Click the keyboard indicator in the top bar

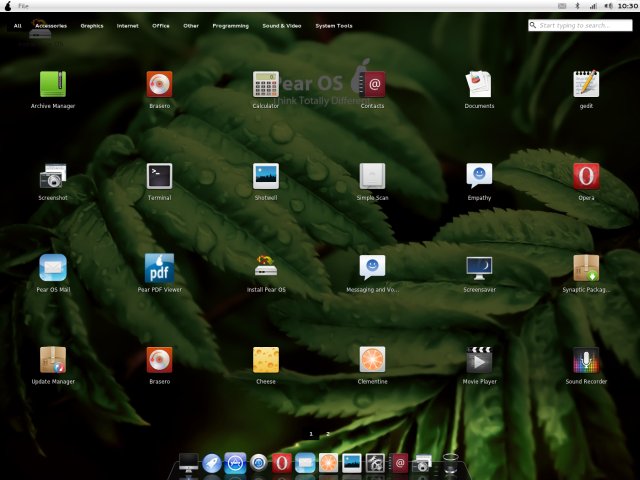pos(562,6)
